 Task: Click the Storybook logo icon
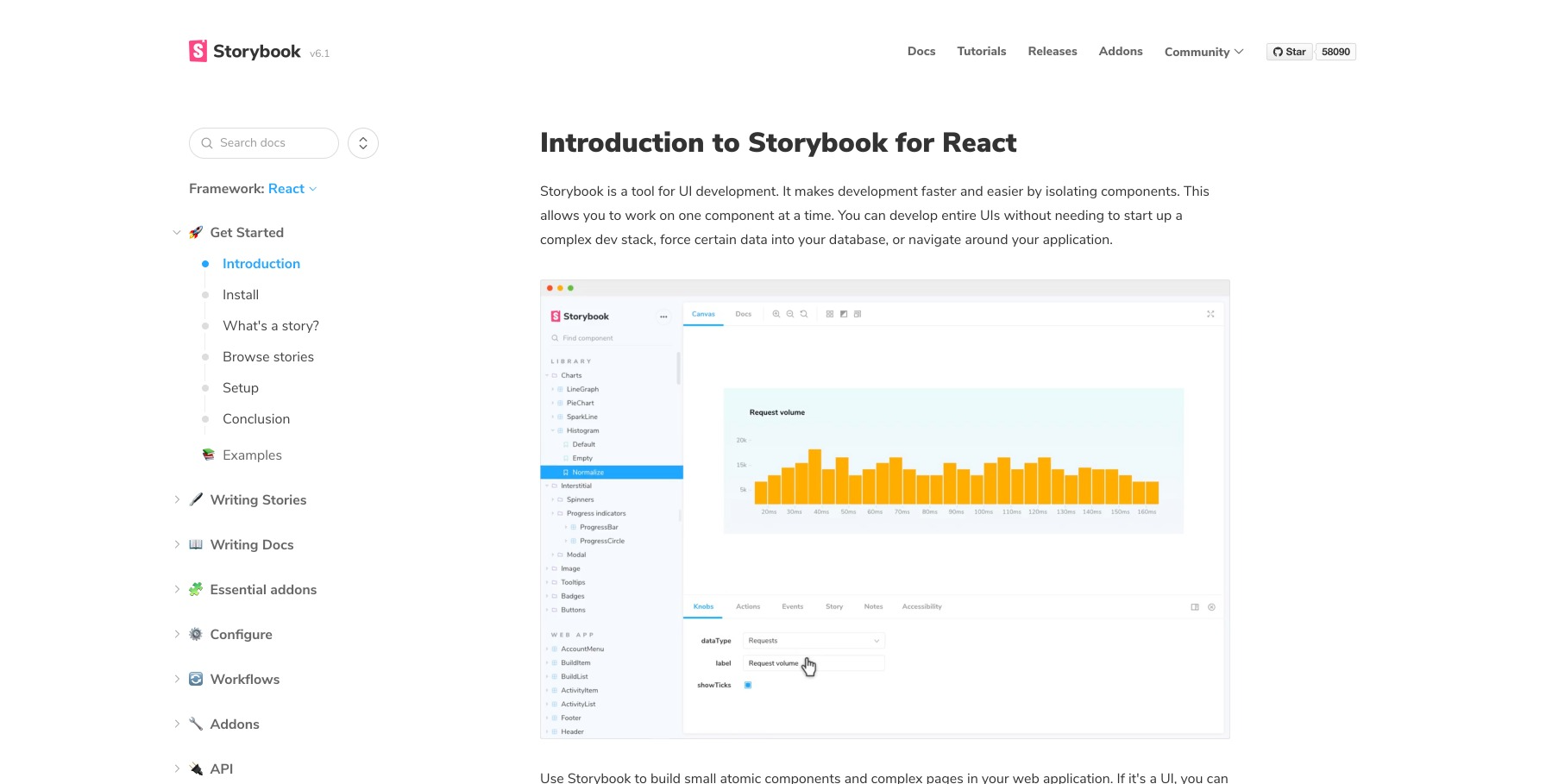tap(197, 51)
